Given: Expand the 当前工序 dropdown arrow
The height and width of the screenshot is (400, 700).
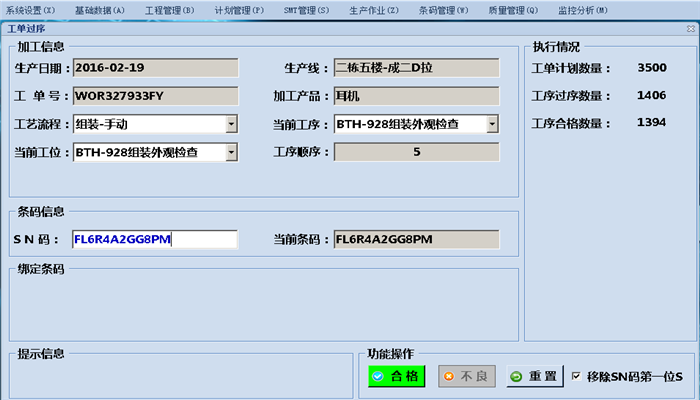Looking at the screenshot, I should [x=492, y=124].
